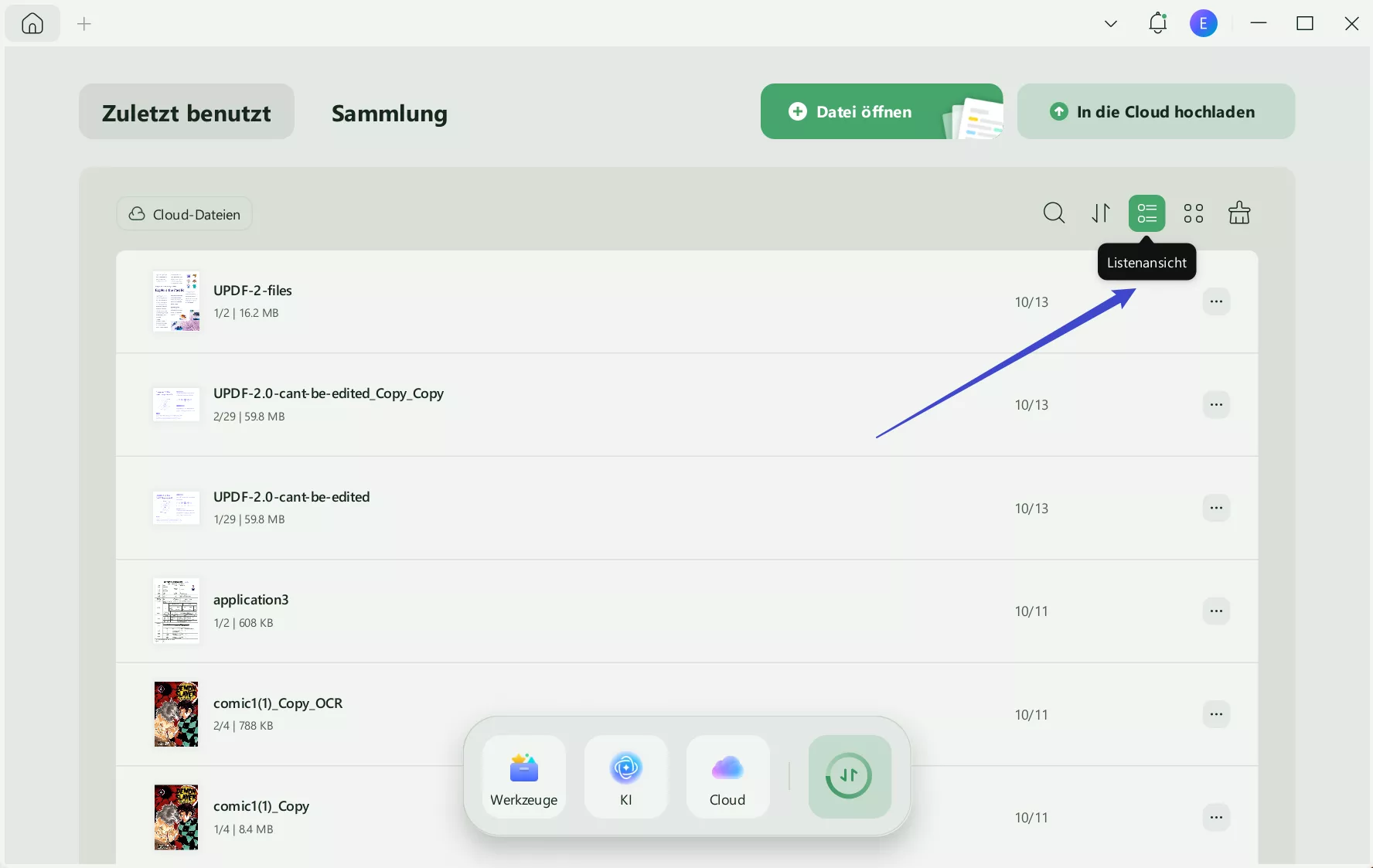Screen dimensions: 1373x868
Task: Click the 1/2 | 608 KB file info
Action: (x=244, y=623)
